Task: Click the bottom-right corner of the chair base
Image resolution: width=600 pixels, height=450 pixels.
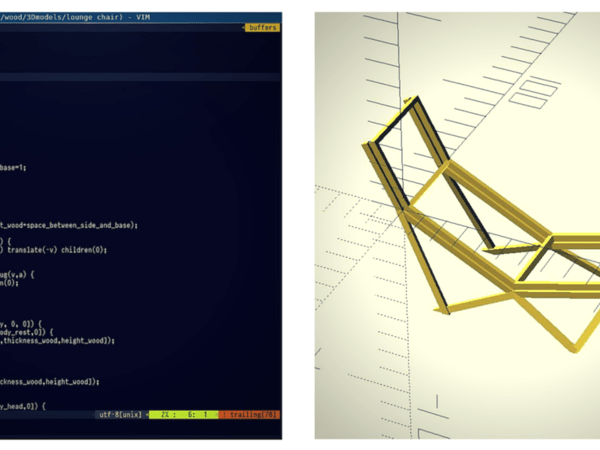Action: click(575, 347)
